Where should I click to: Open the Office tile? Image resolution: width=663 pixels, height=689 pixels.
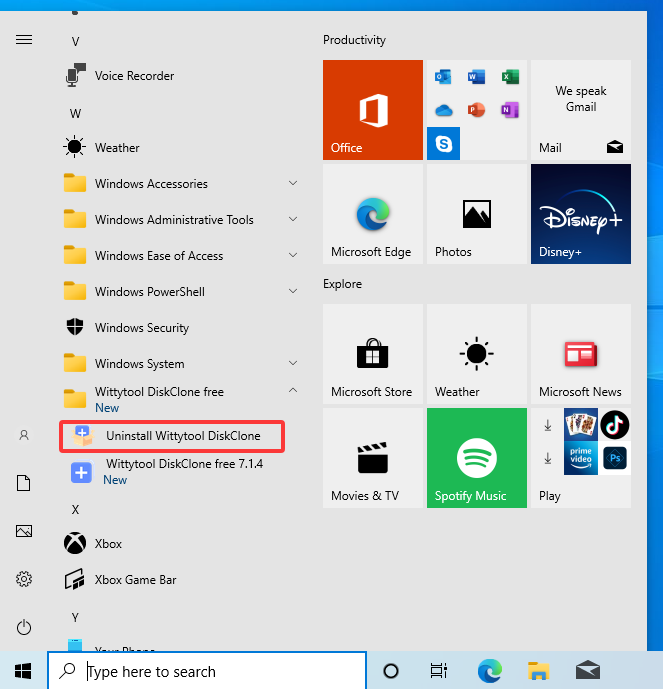click(x=373, y=110)
